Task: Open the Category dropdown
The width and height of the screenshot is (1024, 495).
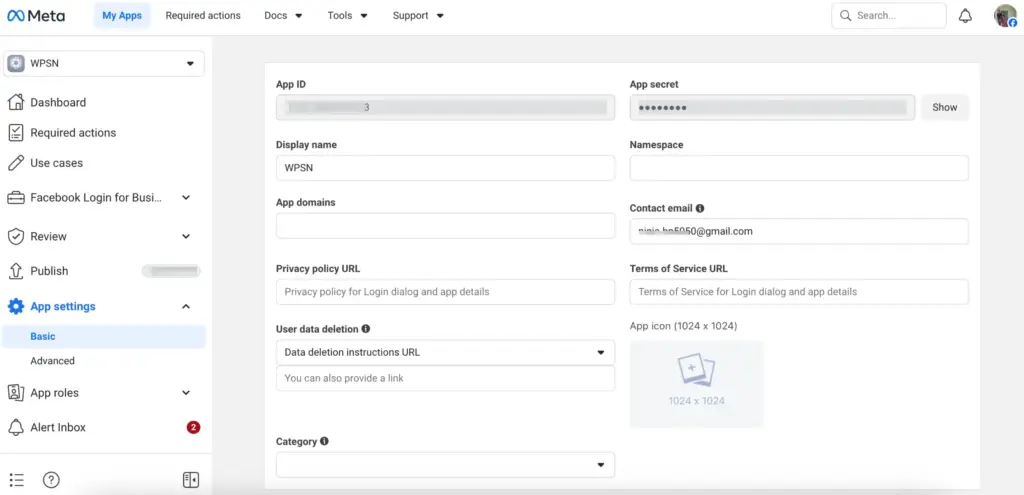Action: tap(445, 465)
